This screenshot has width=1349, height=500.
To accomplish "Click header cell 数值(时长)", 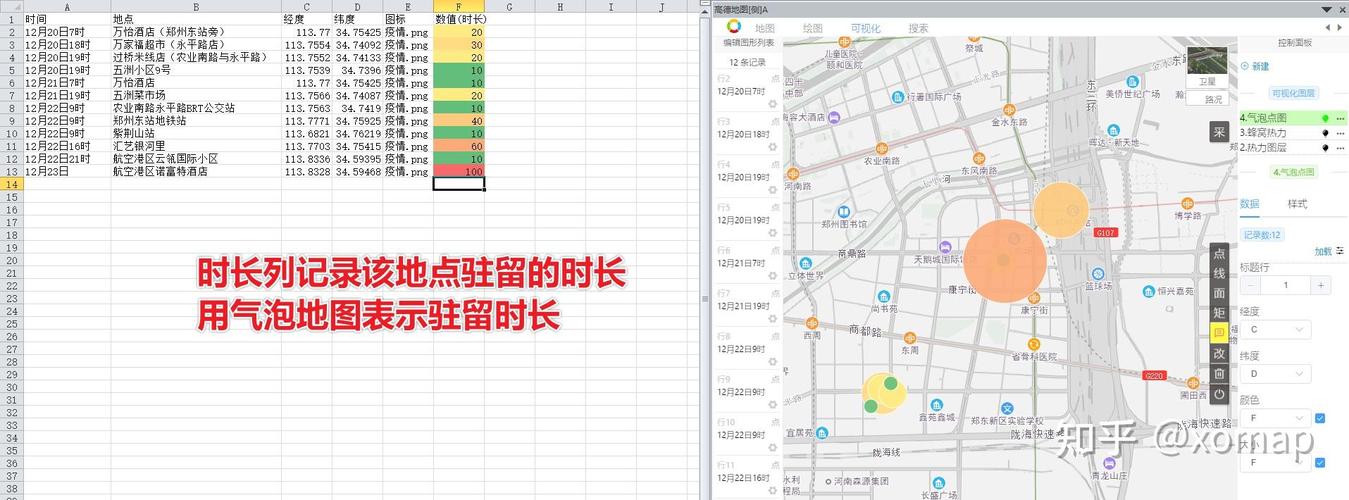I will [461, 19].
